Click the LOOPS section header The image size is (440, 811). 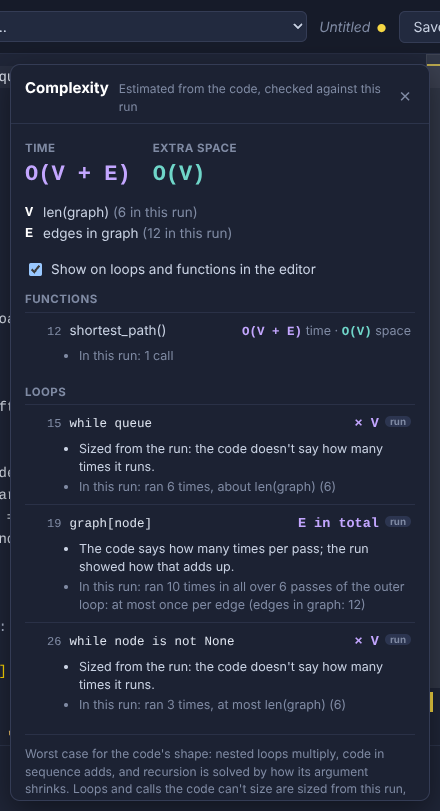tap(45, 392)
